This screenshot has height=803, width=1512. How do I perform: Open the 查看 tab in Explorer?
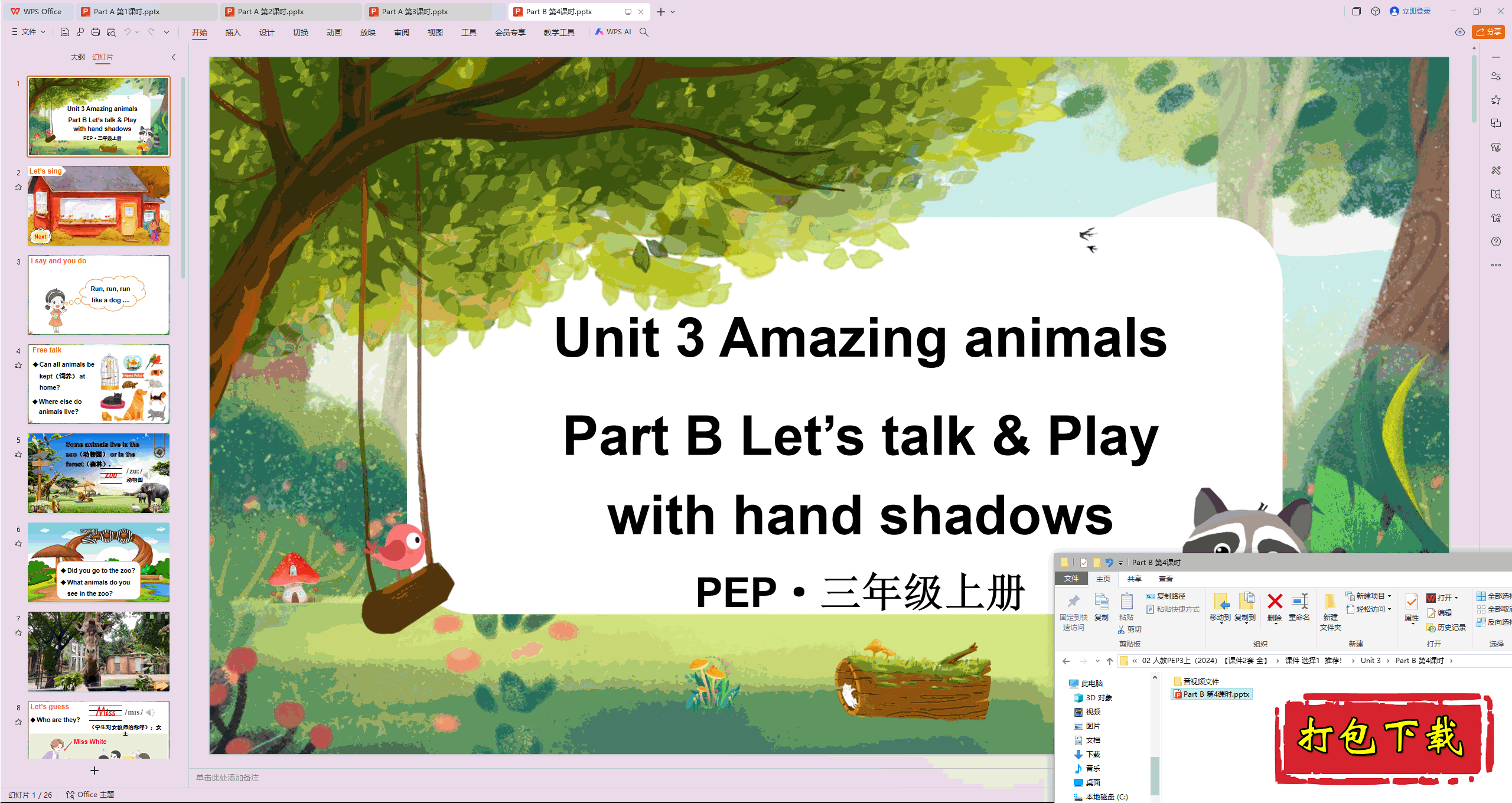pos(1166,579)
